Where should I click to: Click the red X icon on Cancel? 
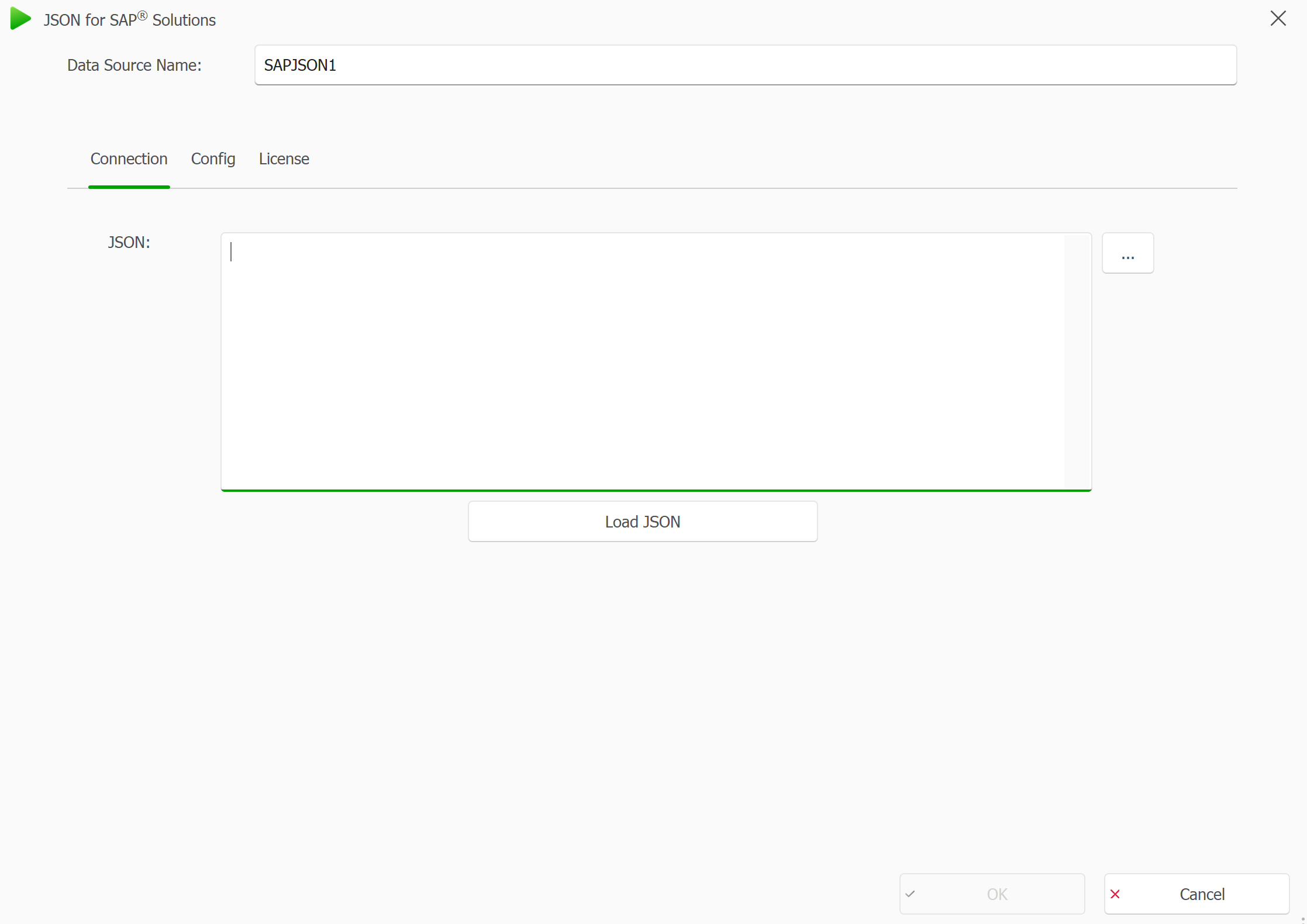tap(1115, 894)
